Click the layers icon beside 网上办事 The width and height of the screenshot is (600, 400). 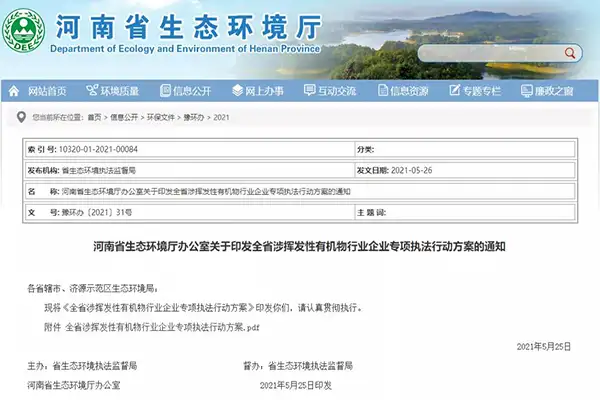[x=237, y=91]
